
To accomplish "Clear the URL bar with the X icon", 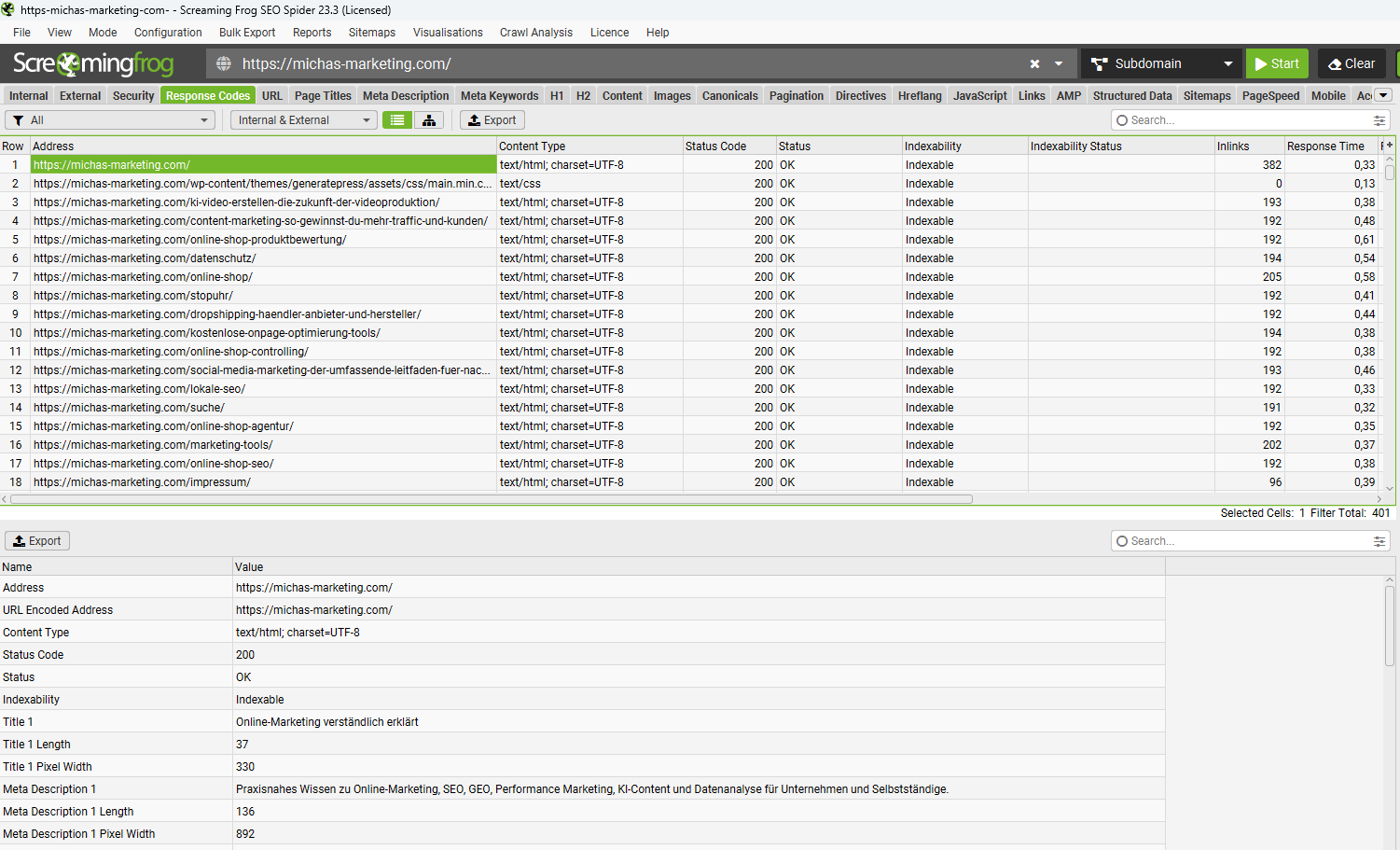I will [1034, 63].
